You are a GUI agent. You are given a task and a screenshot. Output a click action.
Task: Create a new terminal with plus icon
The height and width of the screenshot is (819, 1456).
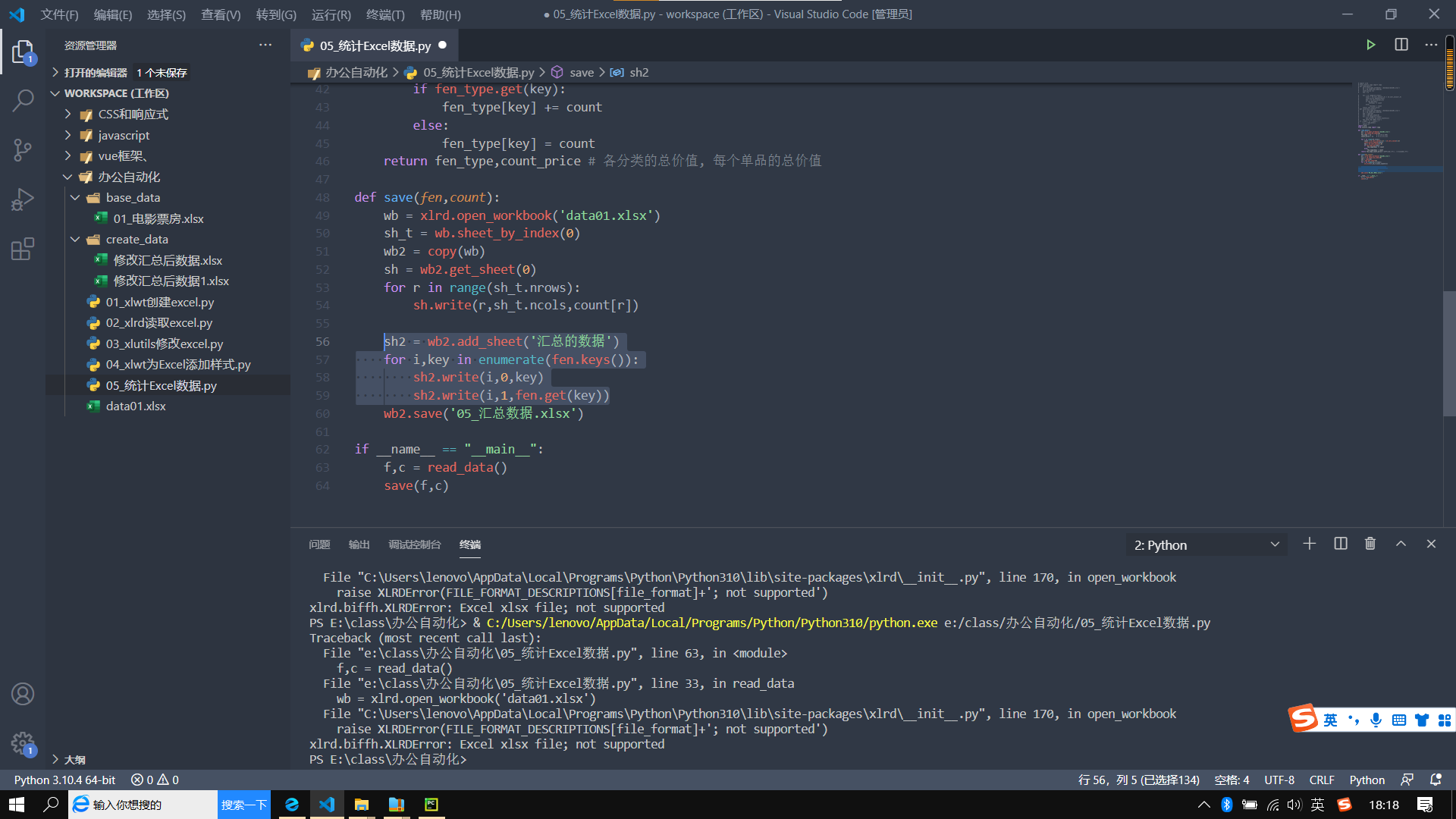coord(1309,544)
